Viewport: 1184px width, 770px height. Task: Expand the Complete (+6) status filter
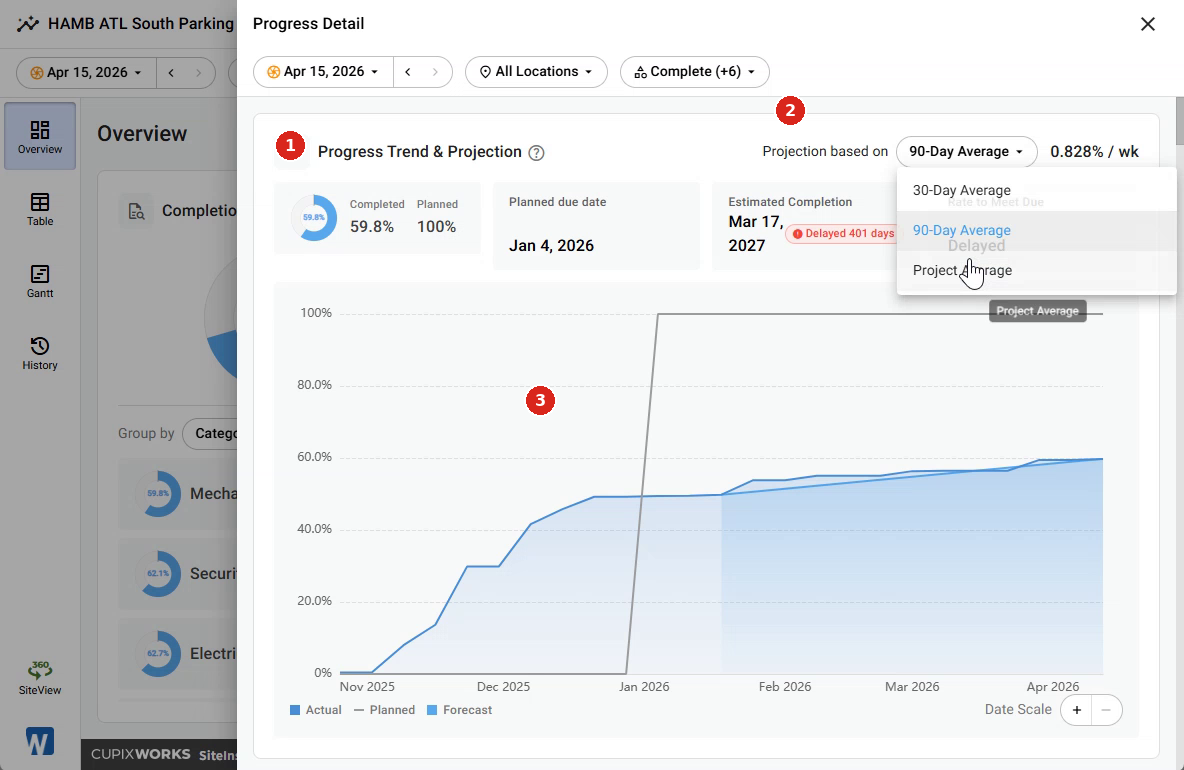[x=695, y=72]
